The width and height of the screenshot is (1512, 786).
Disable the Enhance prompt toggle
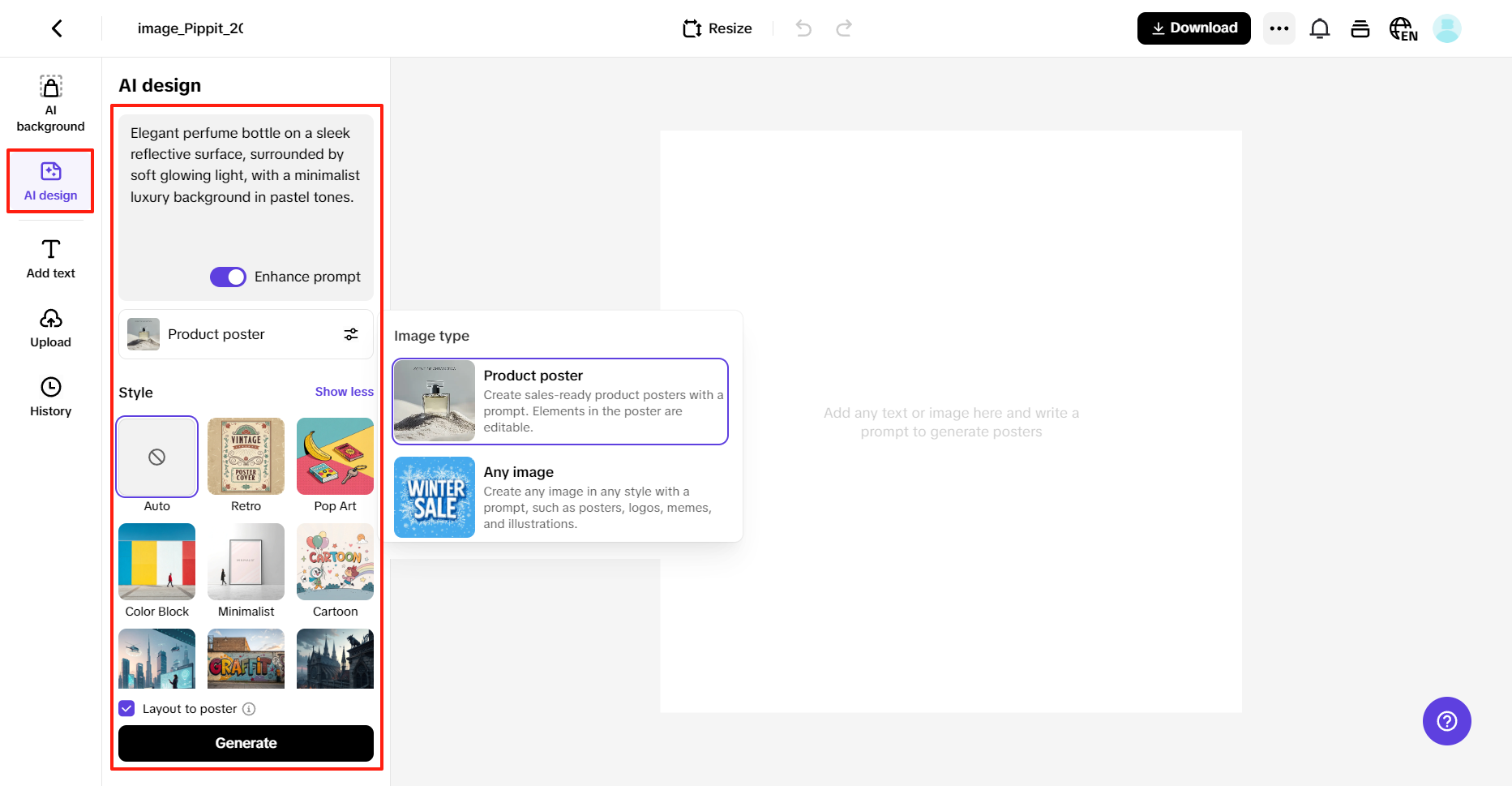(228, 277)
